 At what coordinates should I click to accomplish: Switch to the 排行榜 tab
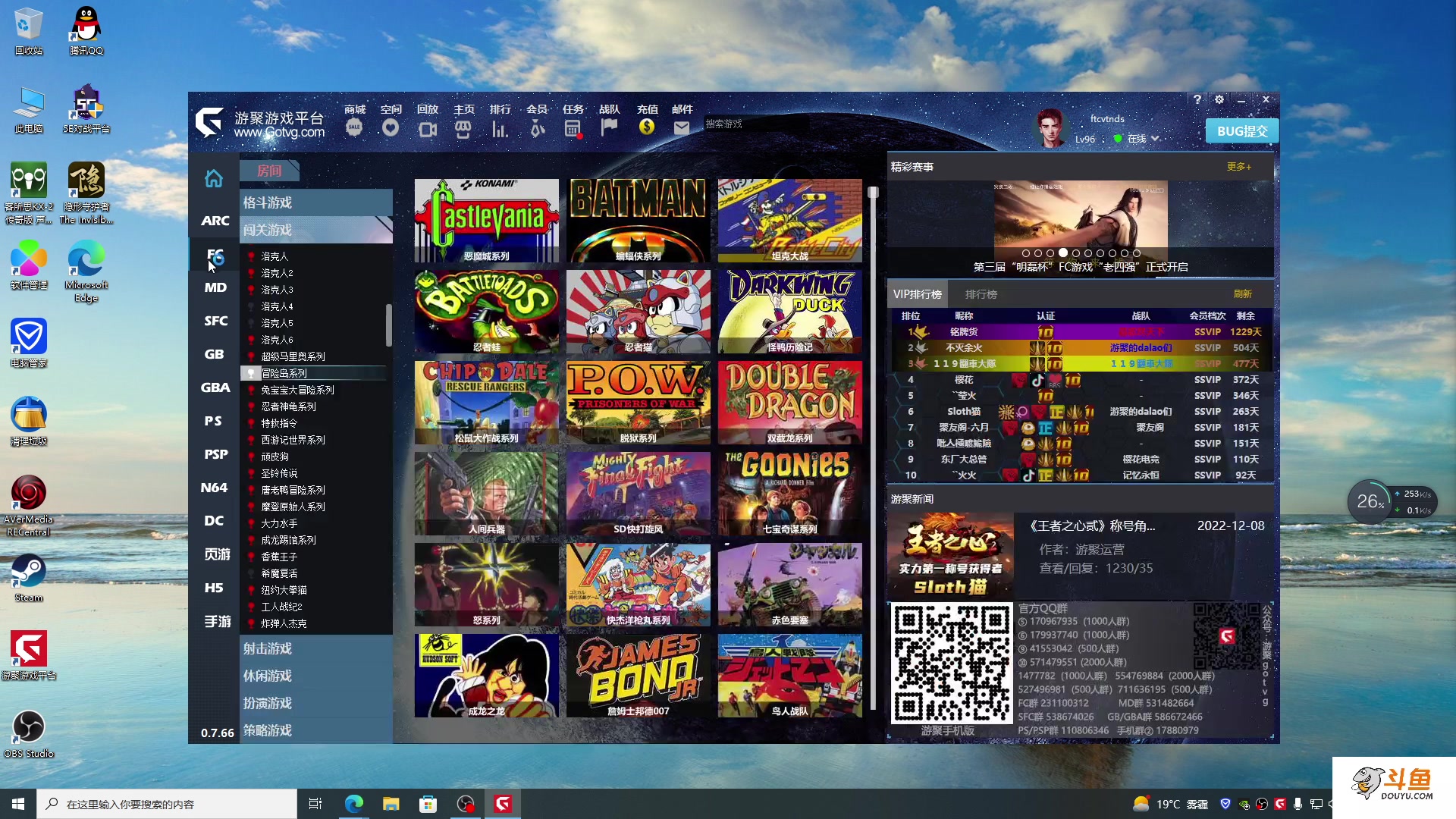pyautogui.click(x=981, y=294)
